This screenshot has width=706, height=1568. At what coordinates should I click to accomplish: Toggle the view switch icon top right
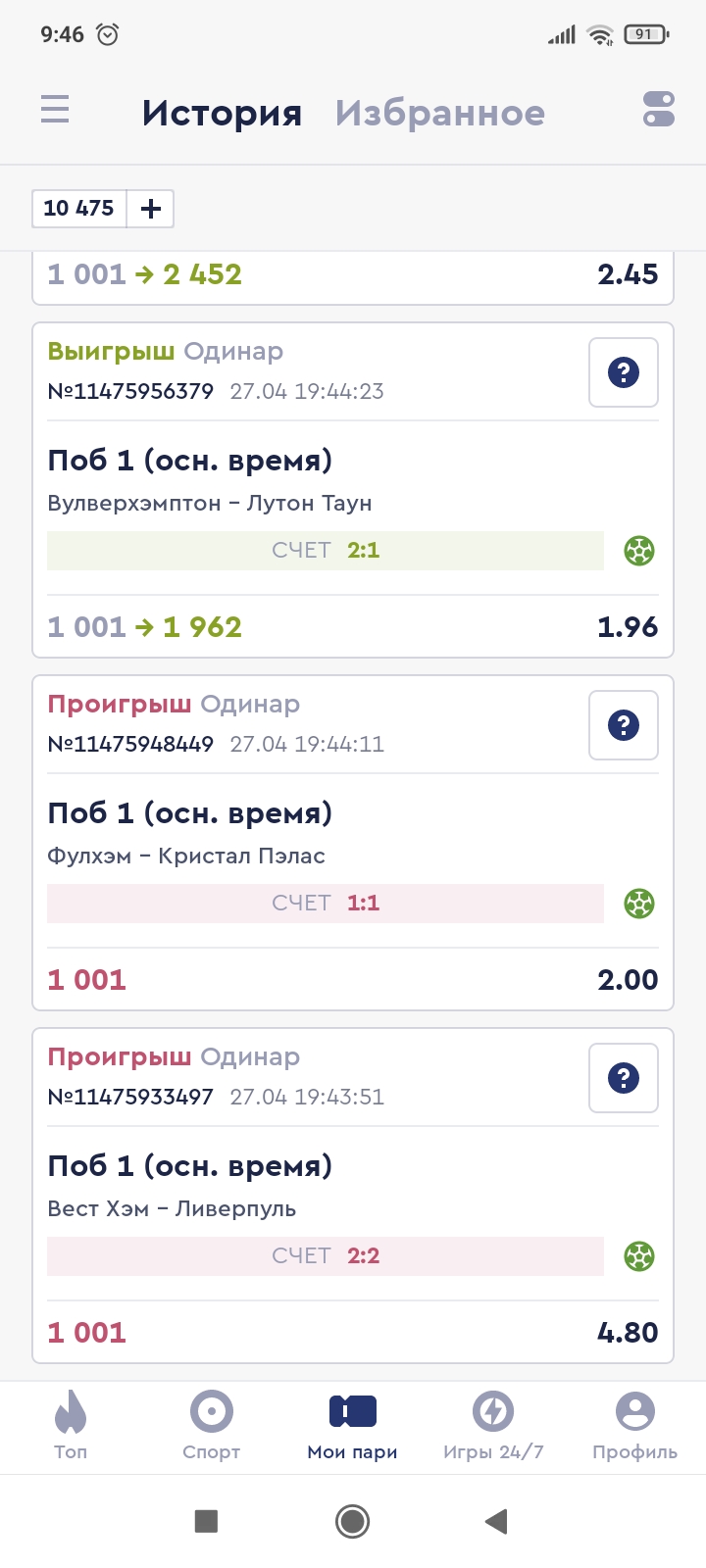pos(659,109)
